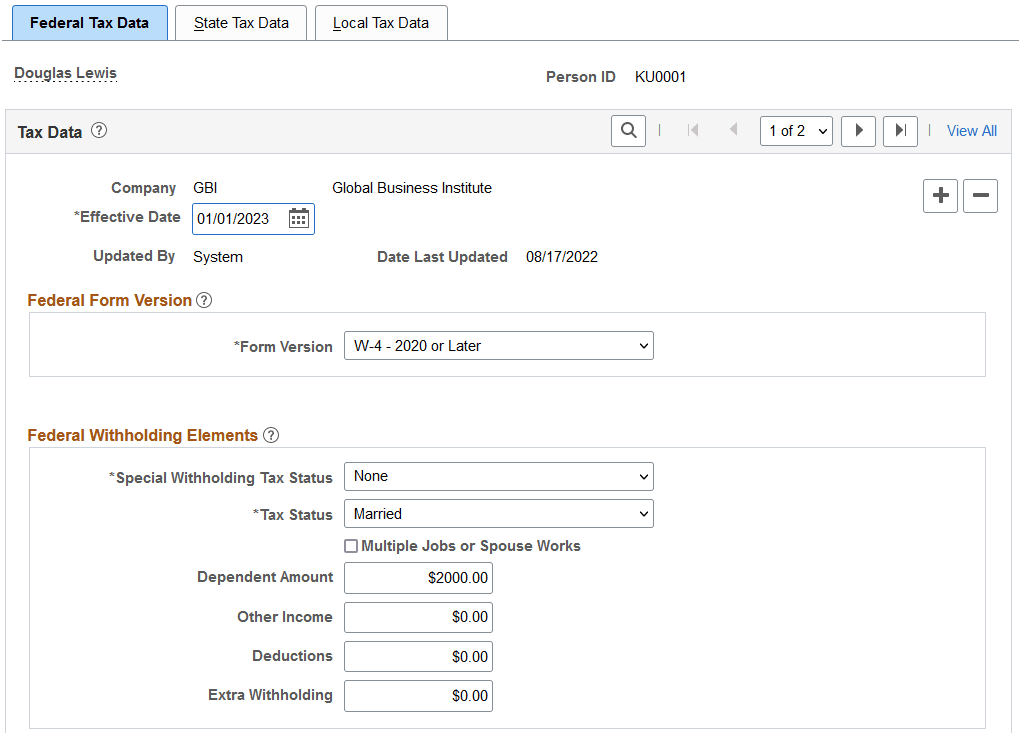
Task: Enable Multiple Jobs or Spouse Works
Action: [x=351, y=546]
